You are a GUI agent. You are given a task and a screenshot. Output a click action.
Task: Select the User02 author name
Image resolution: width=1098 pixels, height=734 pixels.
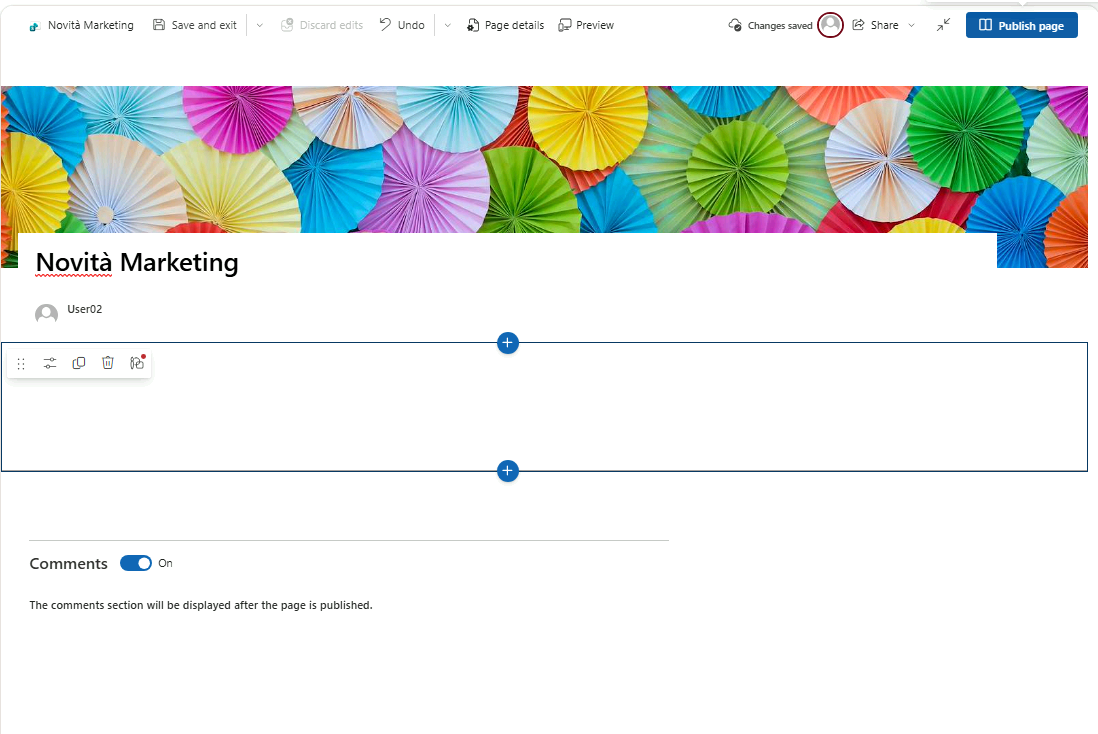pyautogui.click(x=85, y=309)
